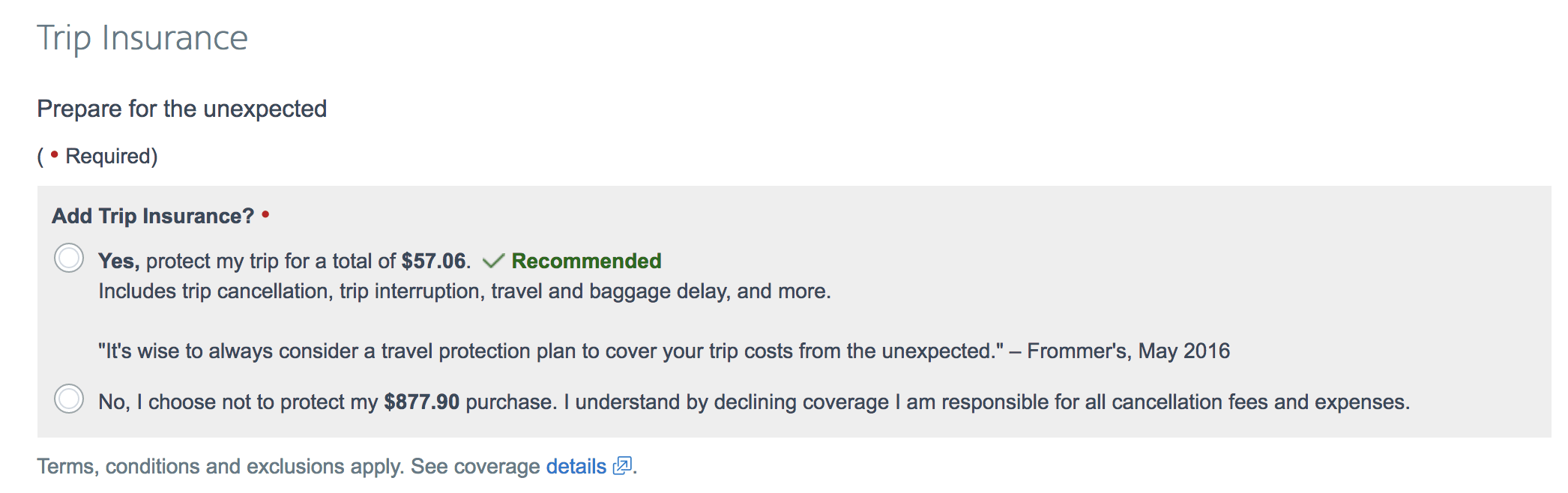Click the Yes, protect my trip label text
Screen dimensions: 1568x493
(285, 261)
